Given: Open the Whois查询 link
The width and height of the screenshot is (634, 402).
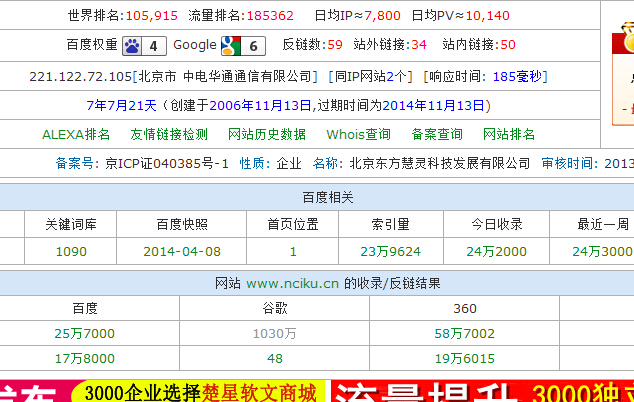Looking at the screenshot, I should click(x=358, y=134).
